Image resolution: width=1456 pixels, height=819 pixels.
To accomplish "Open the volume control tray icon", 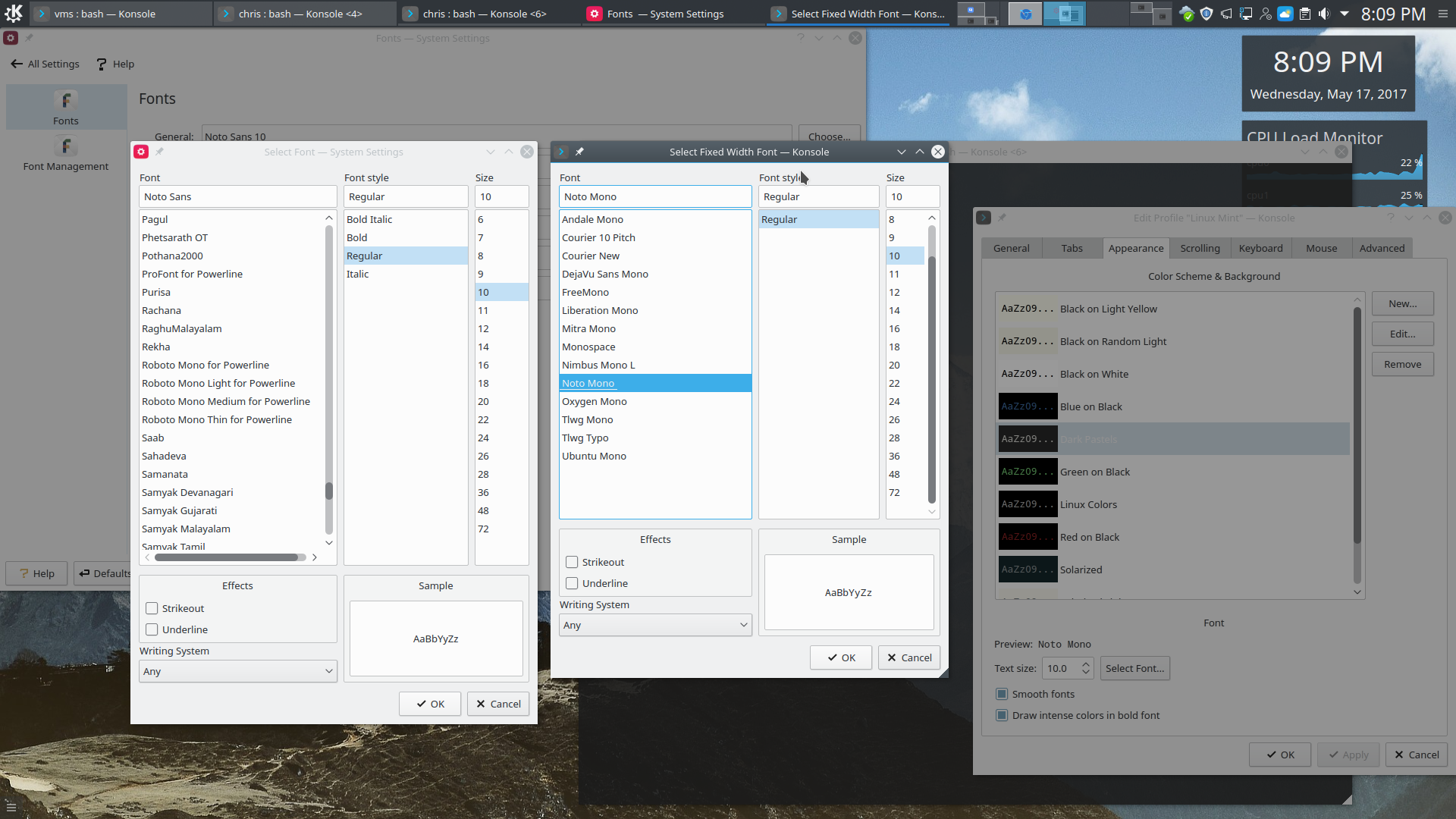I will (x=1324, y=14).
